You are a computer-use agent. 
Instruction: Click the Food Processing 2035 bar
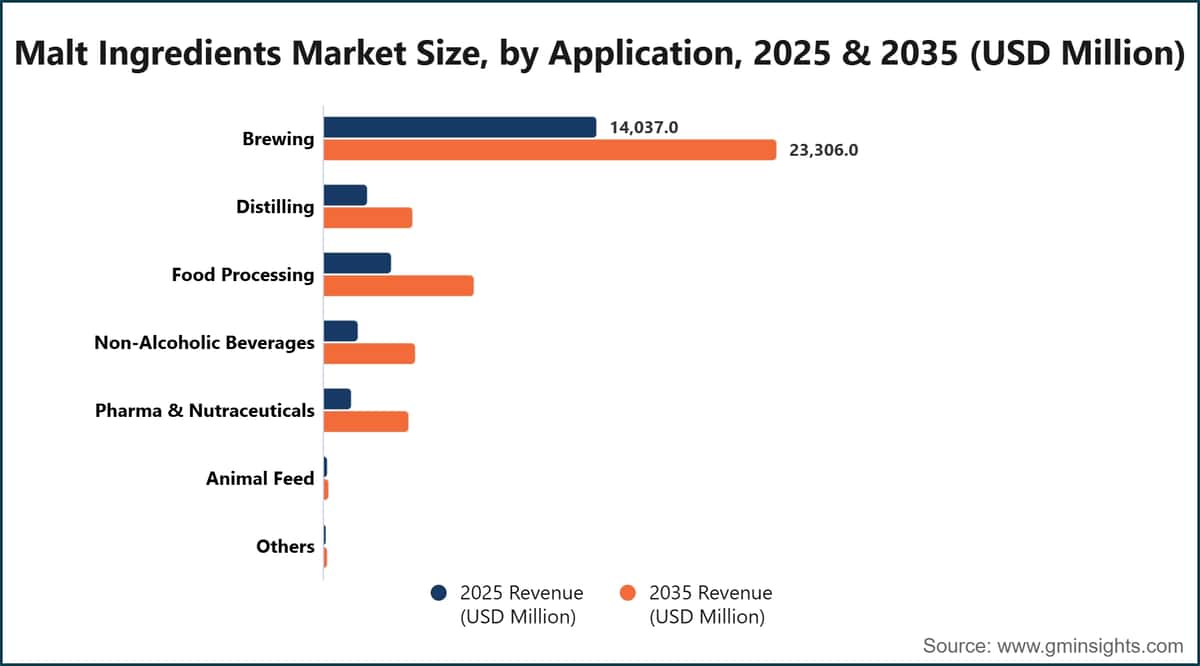coord(399,285)
